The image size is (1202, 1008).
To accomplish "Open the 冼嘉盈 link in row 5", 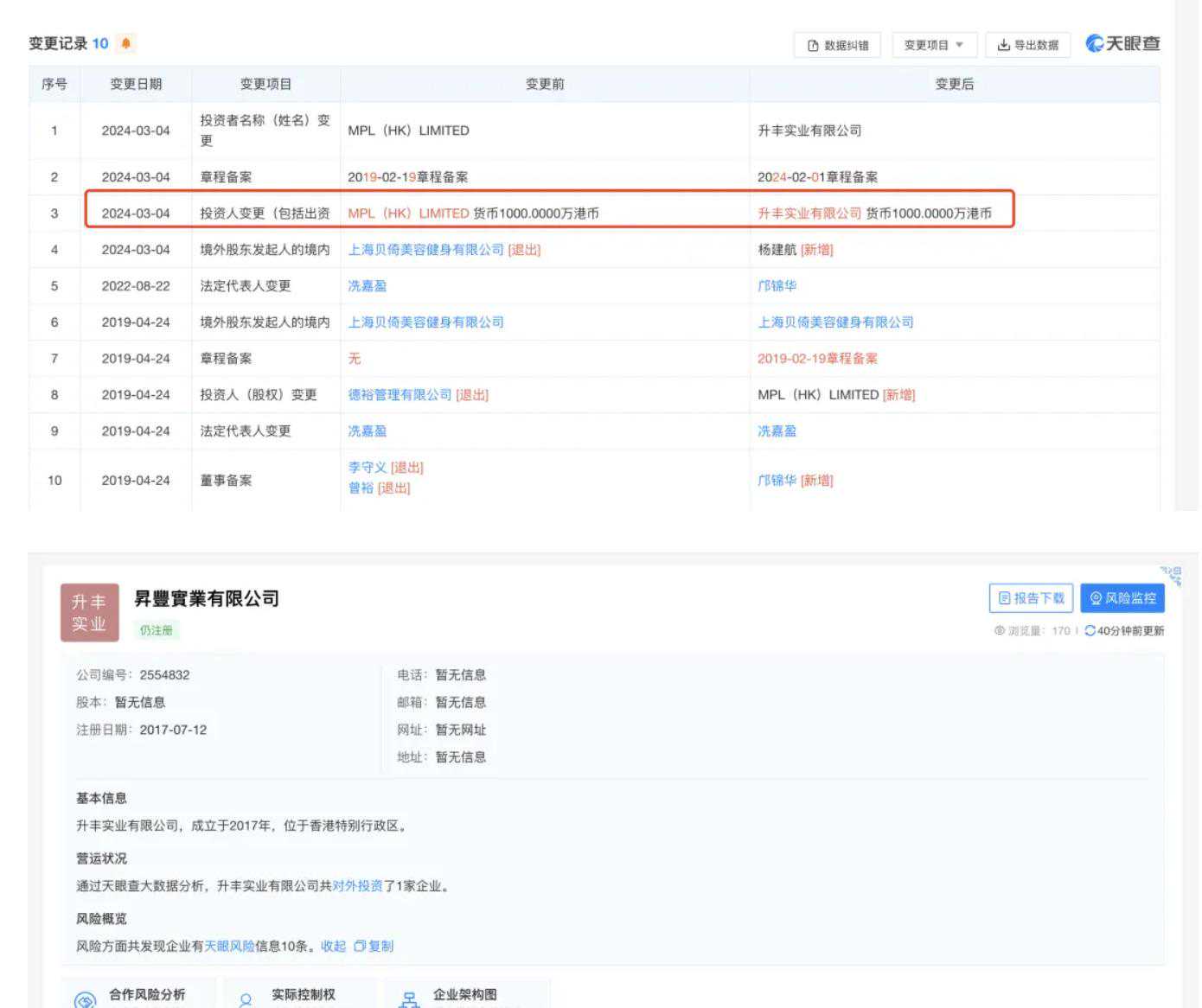I will 367,286.
